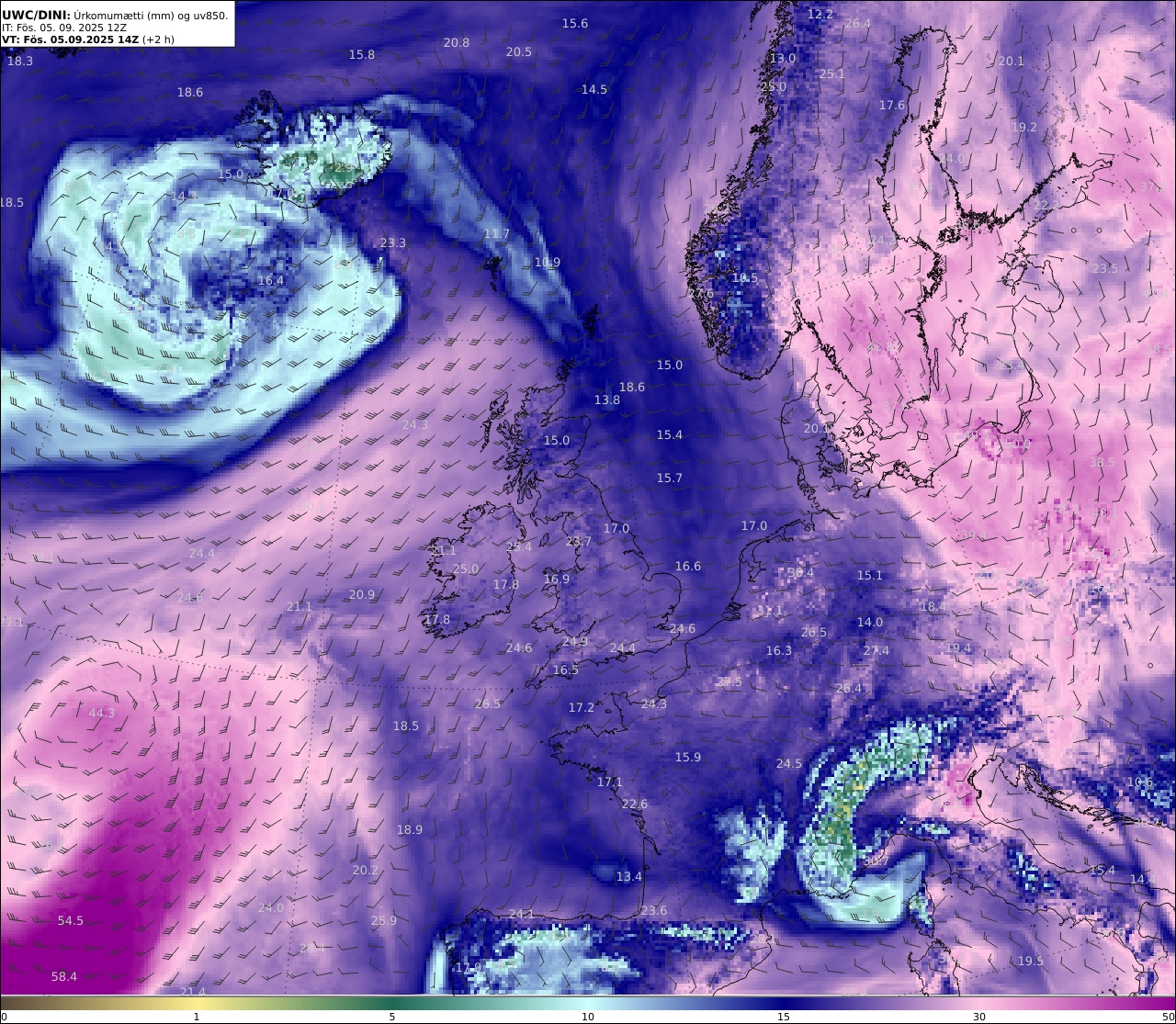The height and width of the screenshot is (1024, 1176).
Task: Click the 23.6 value label
Action: [x=654, y=910]
